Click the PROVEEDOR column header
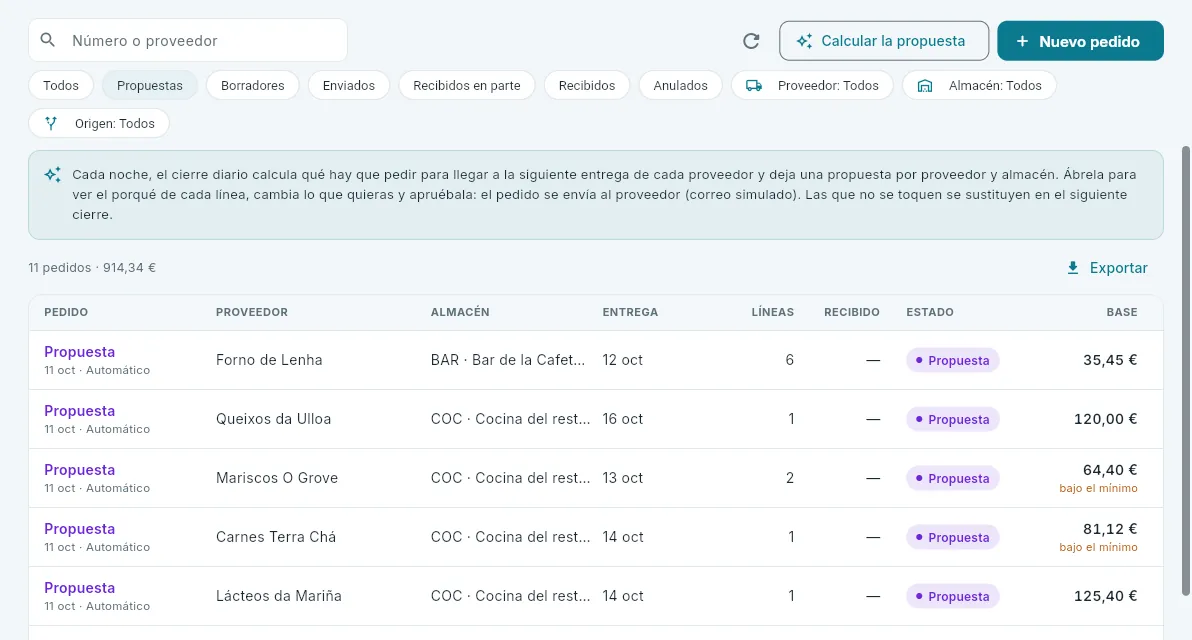1192x640 pixels. 252,312
